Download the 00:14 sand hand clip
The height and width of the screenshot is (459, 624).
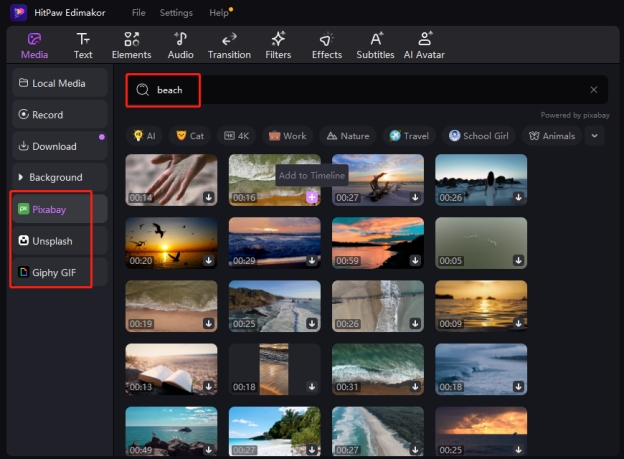pyautogui.click(x=209, y=197)
